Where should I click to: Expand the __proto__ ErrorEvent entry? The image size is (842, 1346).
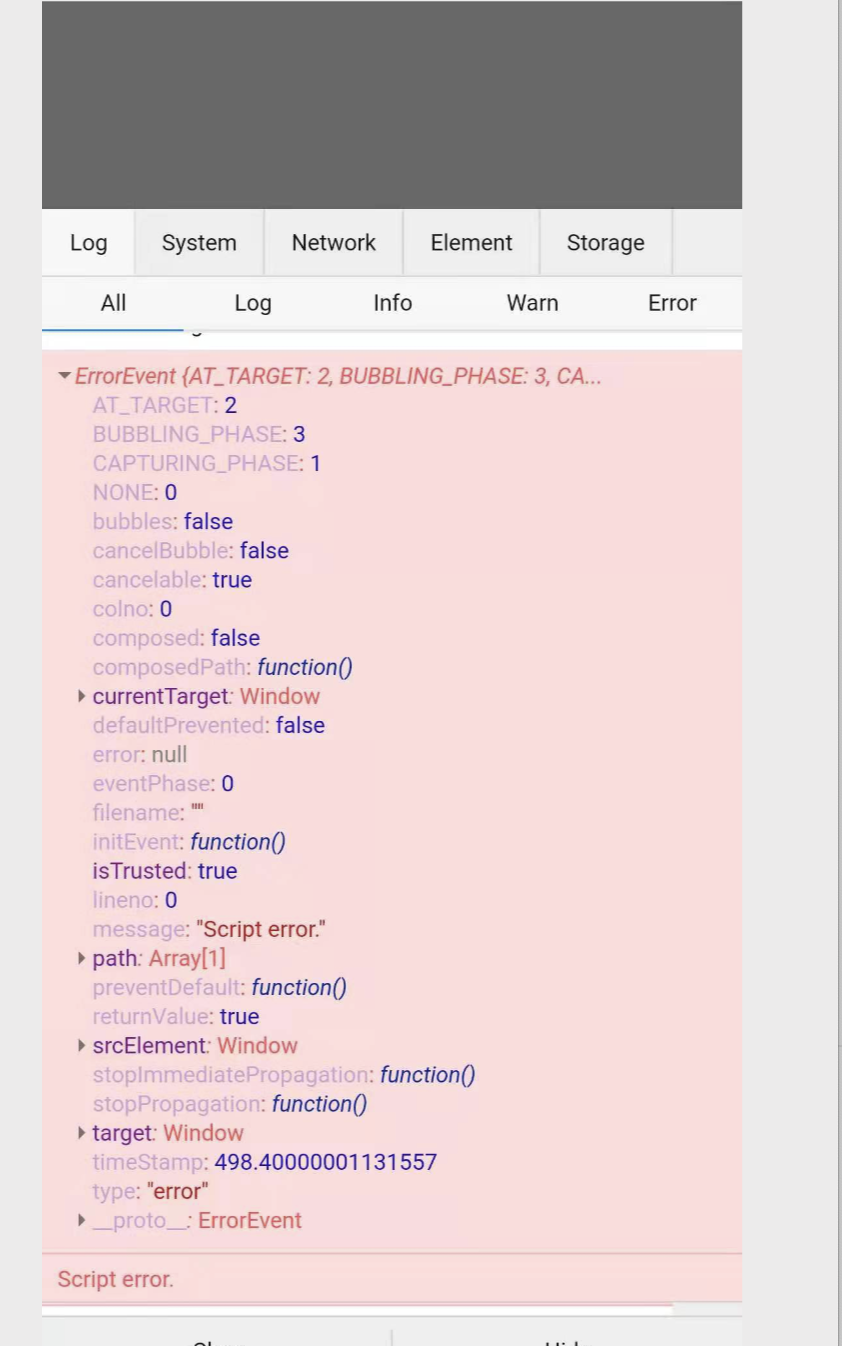click(x=81, y=1220)
